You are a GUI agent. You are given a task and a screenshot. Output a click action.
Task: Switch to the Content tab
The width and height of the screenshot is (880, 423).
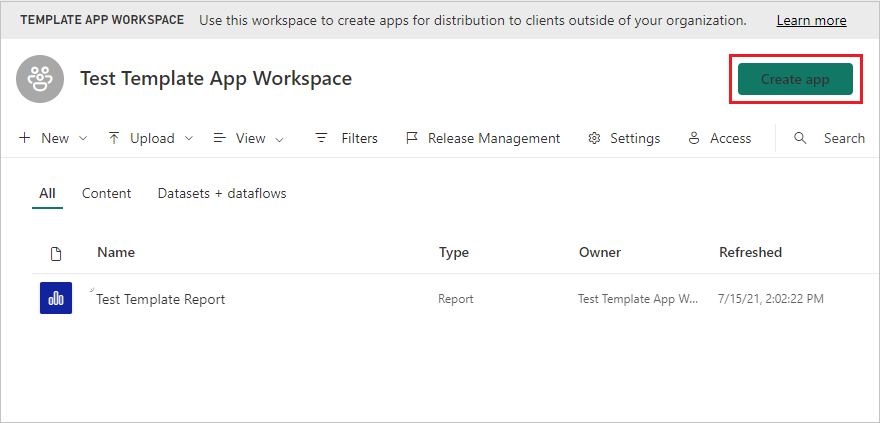tap(106, 193)
